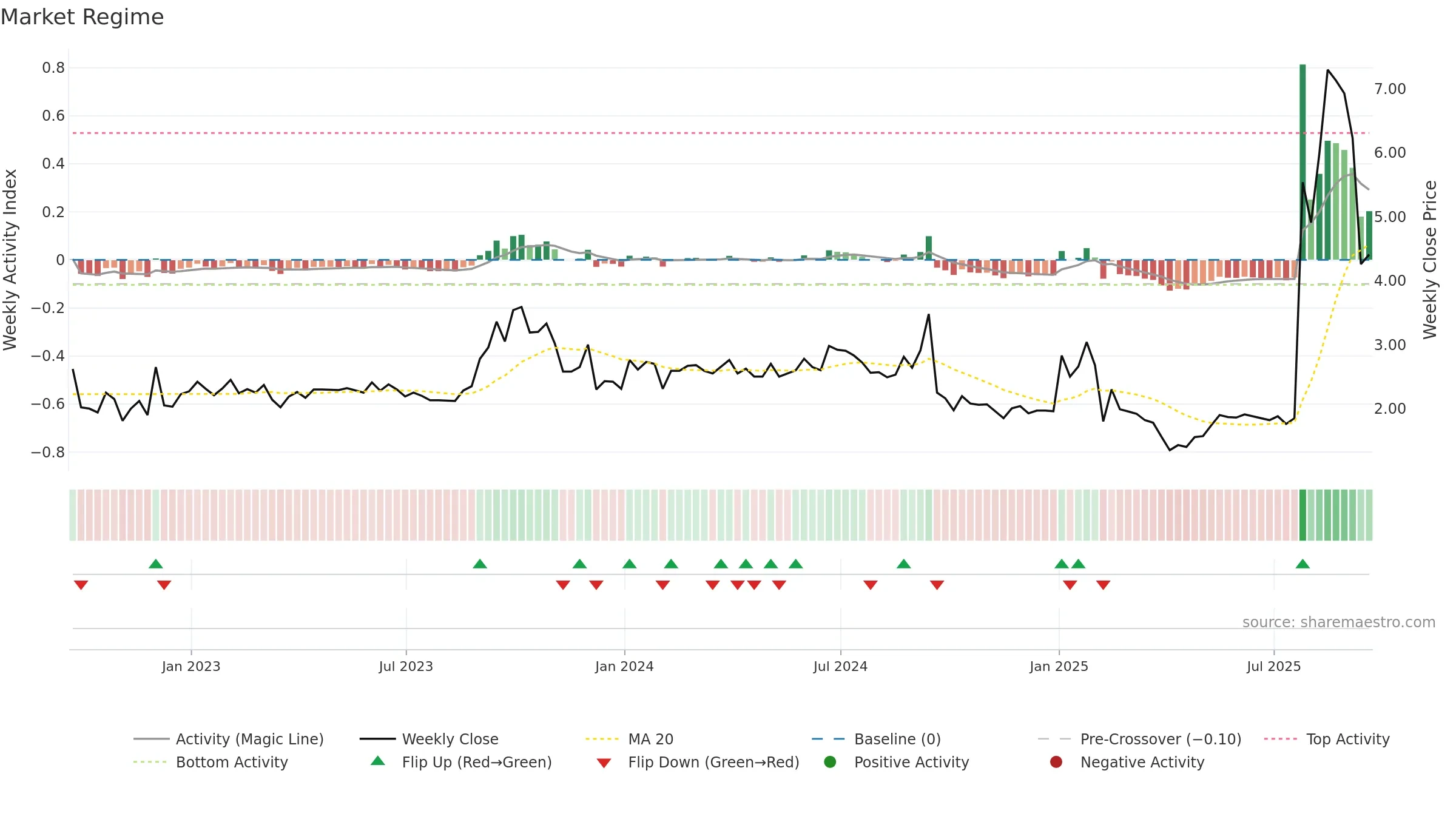Toggle the Weekly Close legend entry
The height and width of the screenshot is (819, 1456).
[x=429, y=739]
